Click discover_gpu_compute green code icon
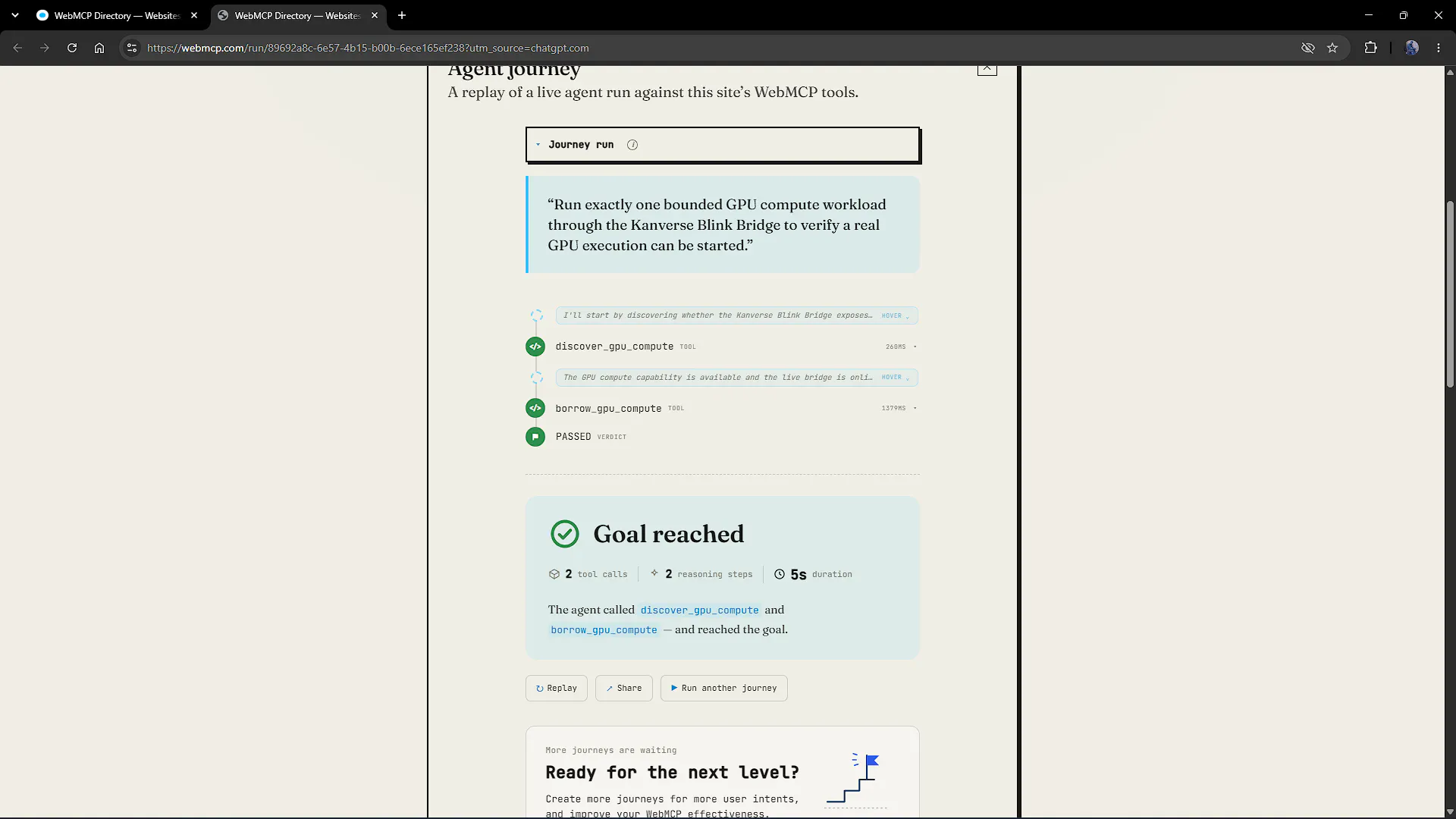This screenshot has width=1456, height=819. (x=535, y=347)
